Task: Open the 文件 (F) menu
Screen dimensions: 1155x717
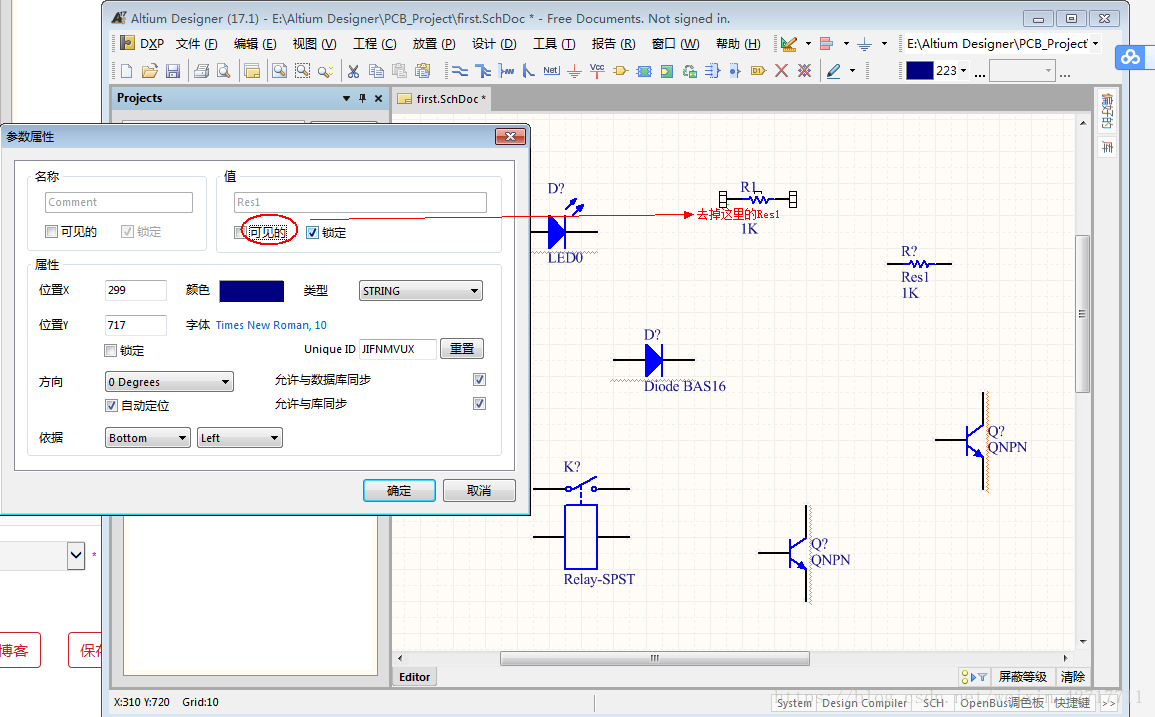Action: 197,43
